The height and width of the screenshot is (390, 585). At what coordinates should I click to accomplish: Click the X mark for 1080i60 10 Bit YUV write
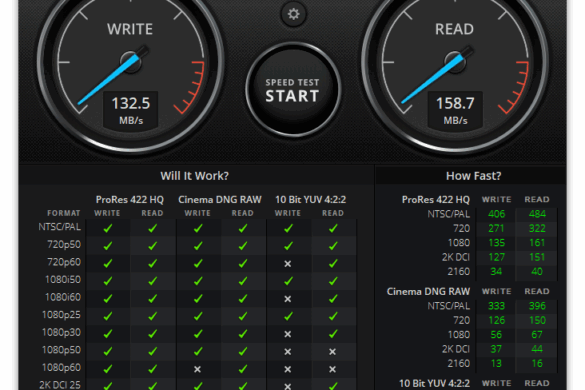point(288,299)
